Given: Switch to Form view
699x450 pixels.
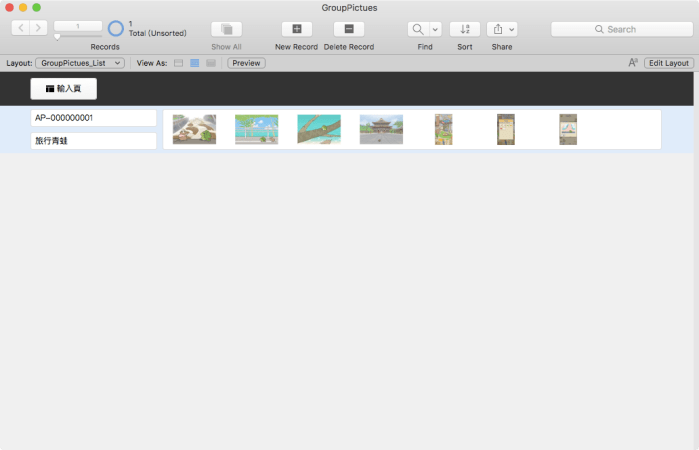Looking at the screenshot, I should point(179,63).
